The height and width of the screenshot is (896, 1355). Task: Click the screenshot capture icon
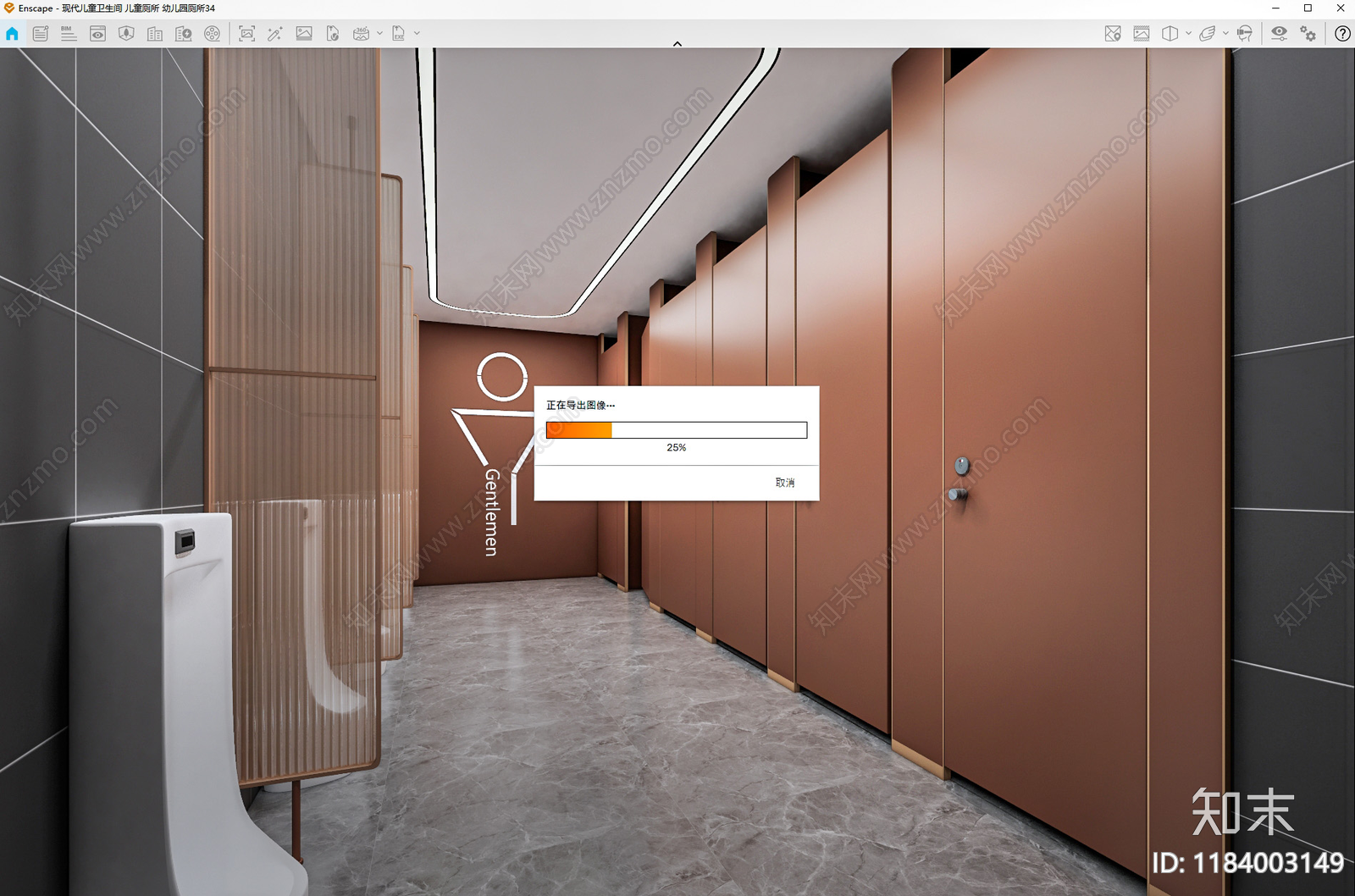click(246, 34)
